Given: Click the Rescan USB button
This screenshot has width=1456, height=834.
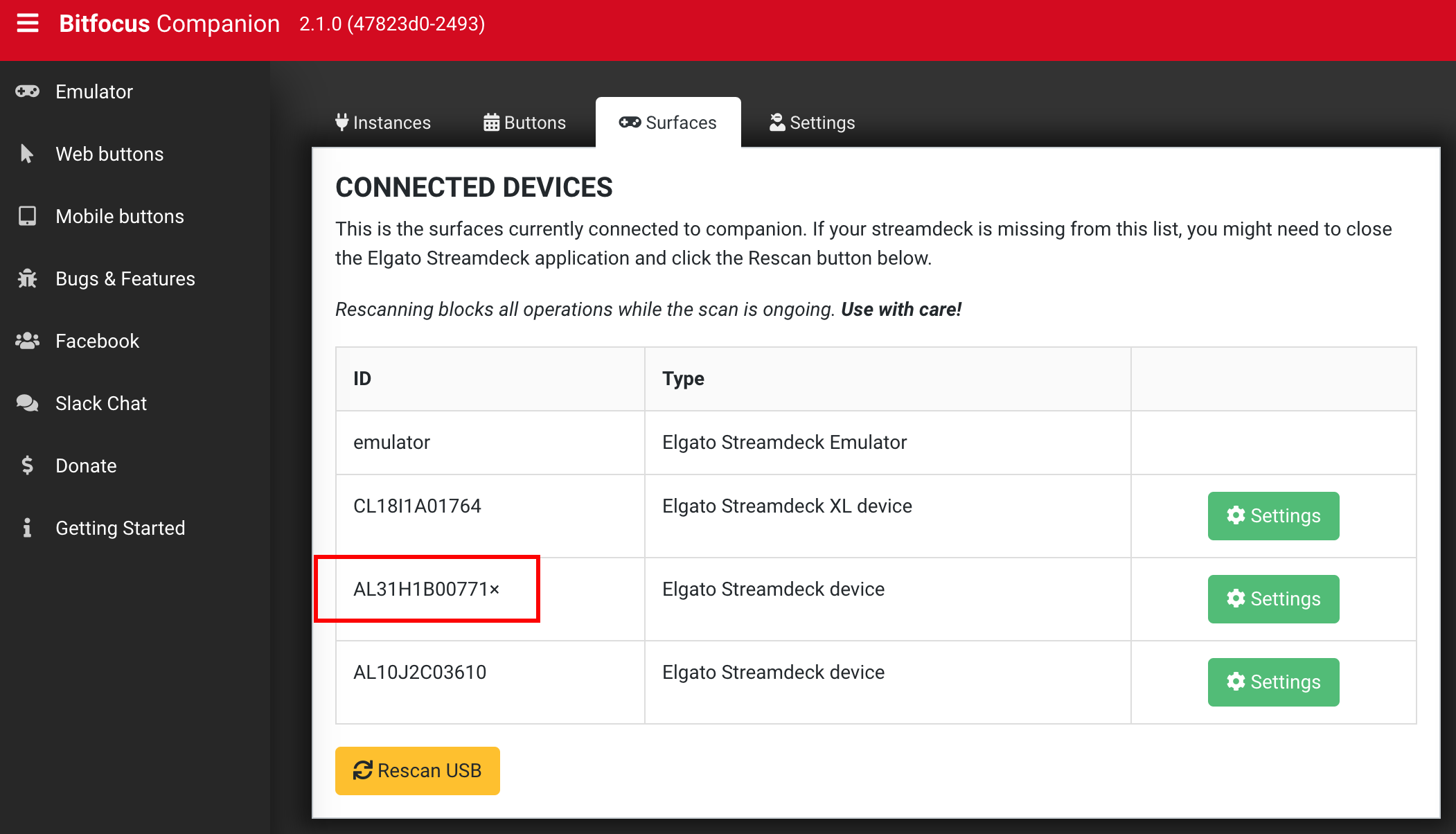Looking at the screenshot, I should (418, 771).
